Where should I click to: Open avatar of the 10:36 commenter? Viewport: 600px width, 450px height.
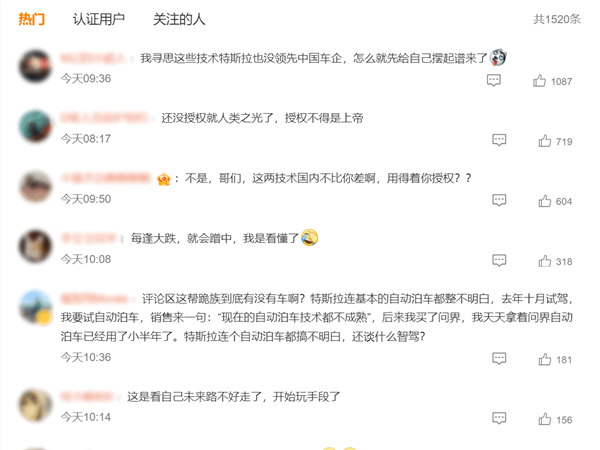pyautogui.click(x=36, y=307)
